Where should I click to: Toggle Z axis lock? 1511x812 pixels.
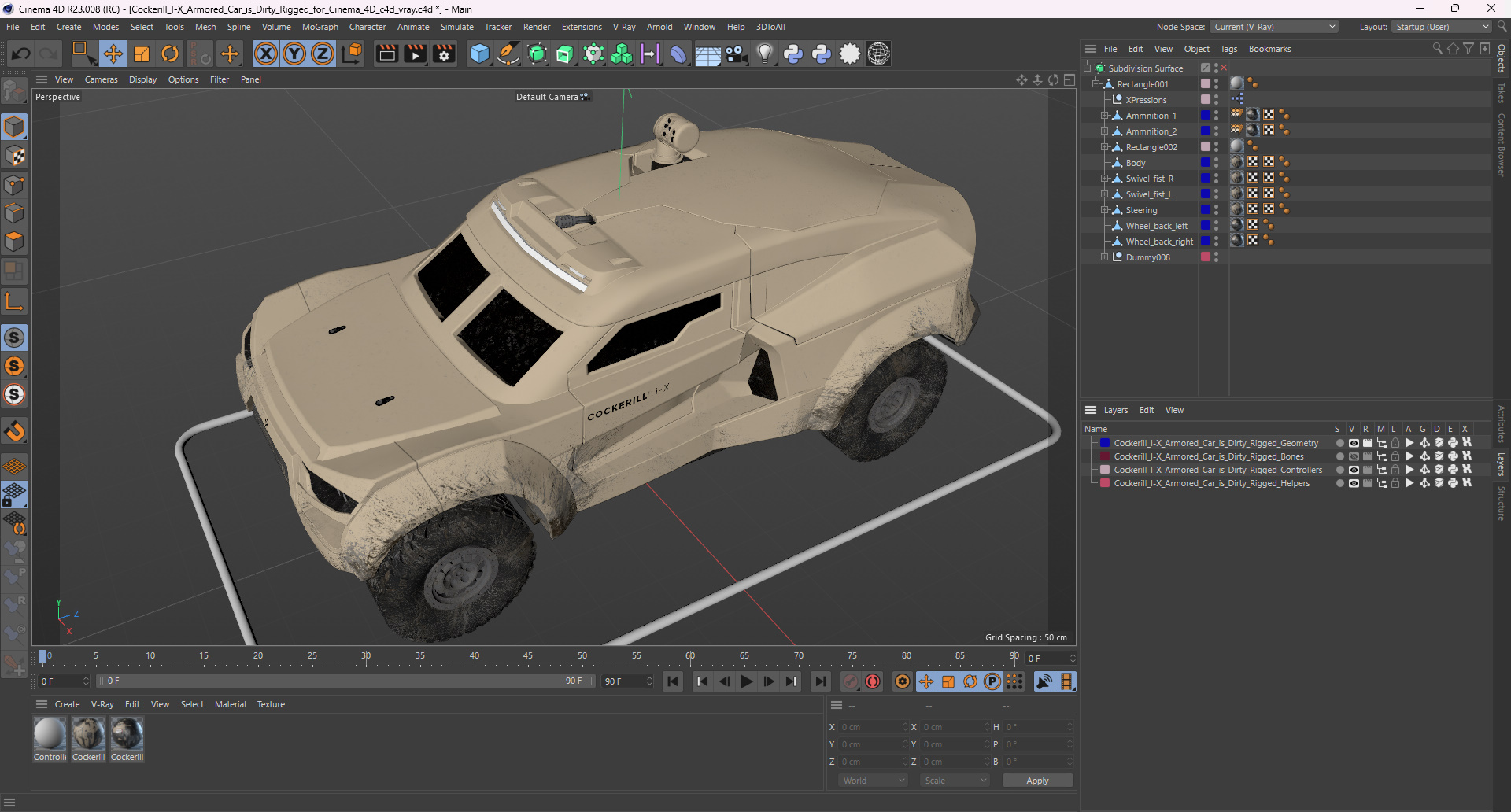323,54
